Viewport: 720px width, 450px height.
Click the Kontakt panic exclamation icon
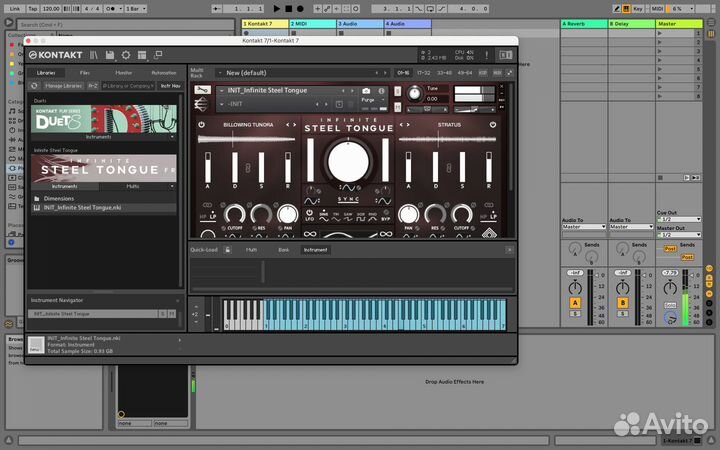click(487, 55)
